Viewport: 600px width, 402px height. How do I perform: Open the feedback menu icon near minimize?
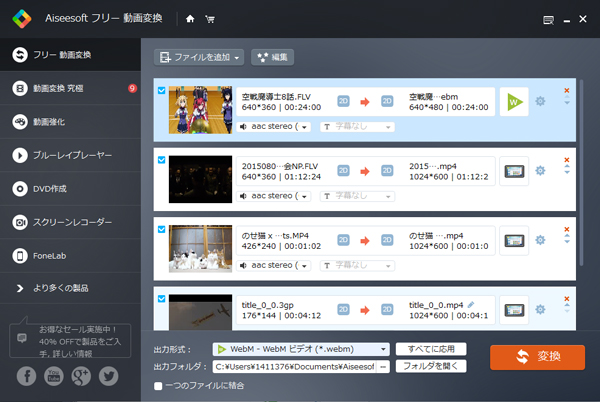[548, 20]
